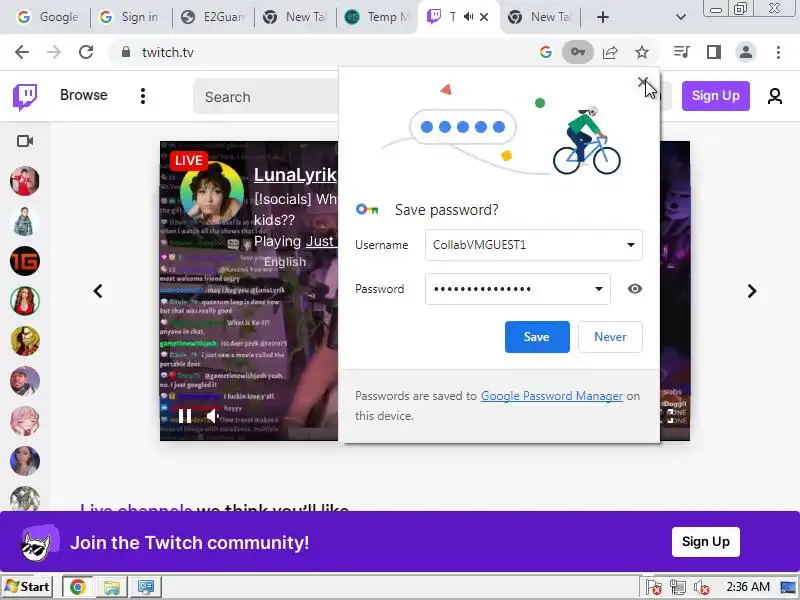Click the Followed Channels camera icon in the sidebar
Viewport: 800px width, 600px height.
click(24, 141)
